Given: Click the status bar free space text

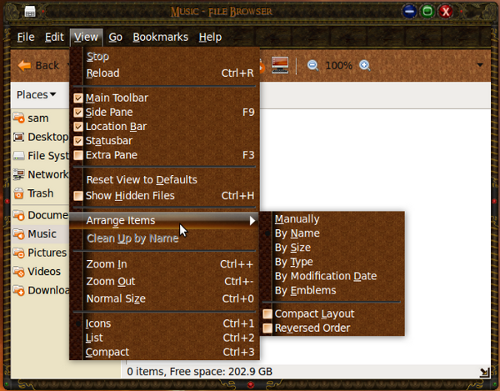Looking at the screenshot, I should click(200, 371).
